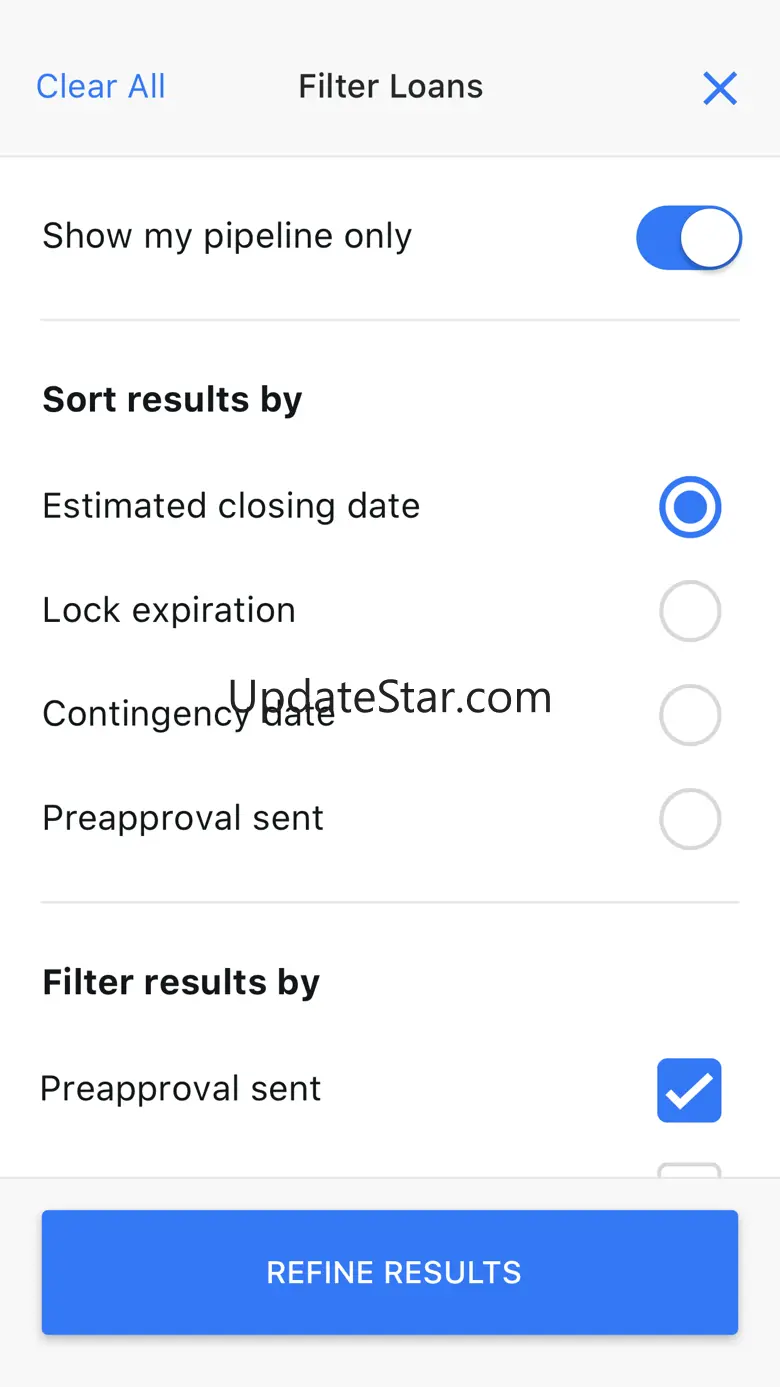Click the 'Filter results by' section heading
780x1387 pixels.
pyautogui.click(x=181, y=982)
